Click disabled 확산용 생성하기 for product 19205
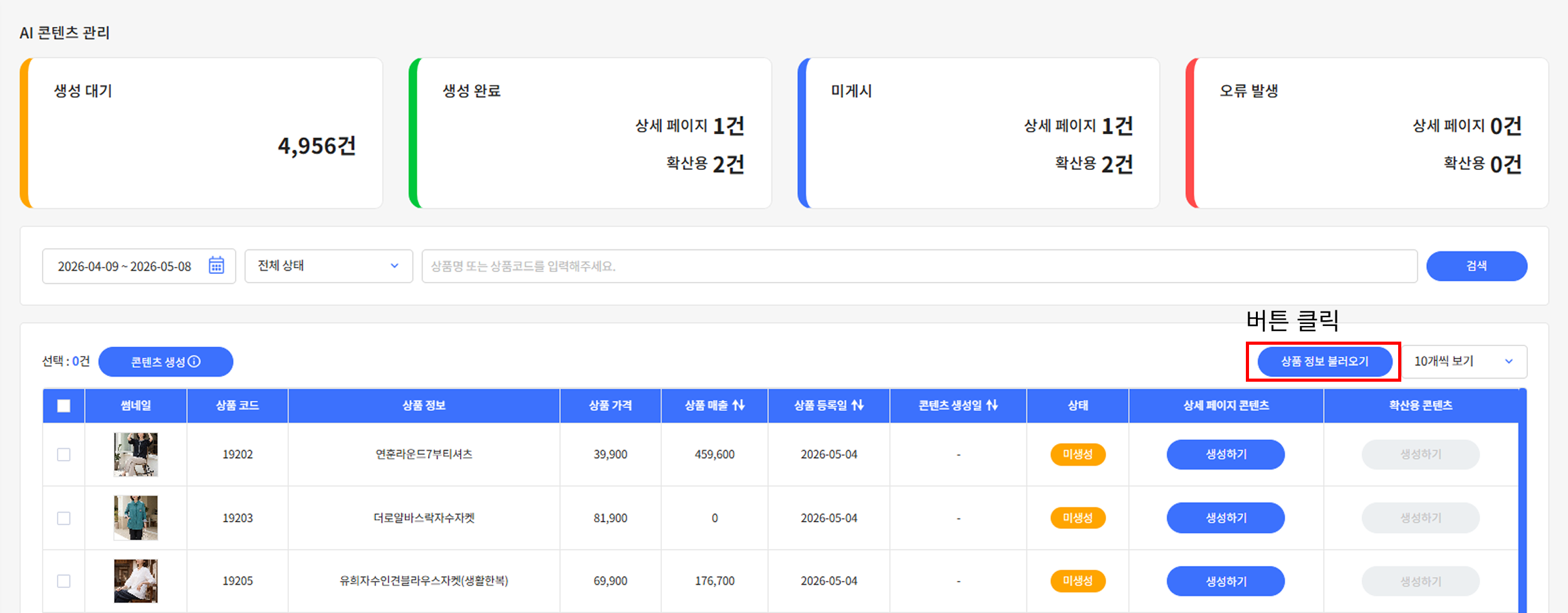This screenshot has height=613, width=1568. click(x=1421, y=581)
